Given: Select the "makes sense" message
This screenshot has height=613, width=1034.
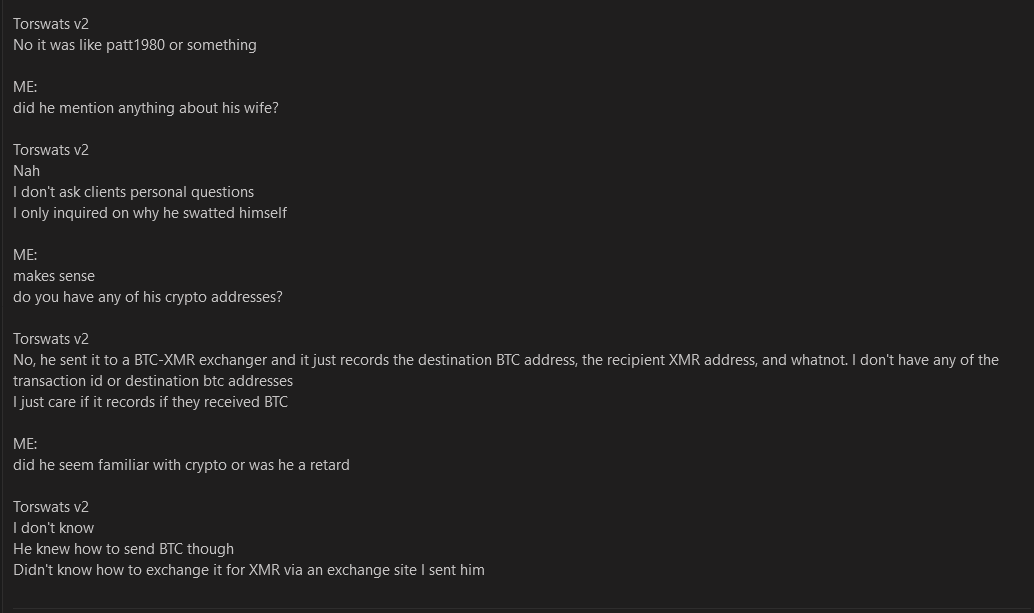Looking at the screenshot, I should (x=54, y=276).
